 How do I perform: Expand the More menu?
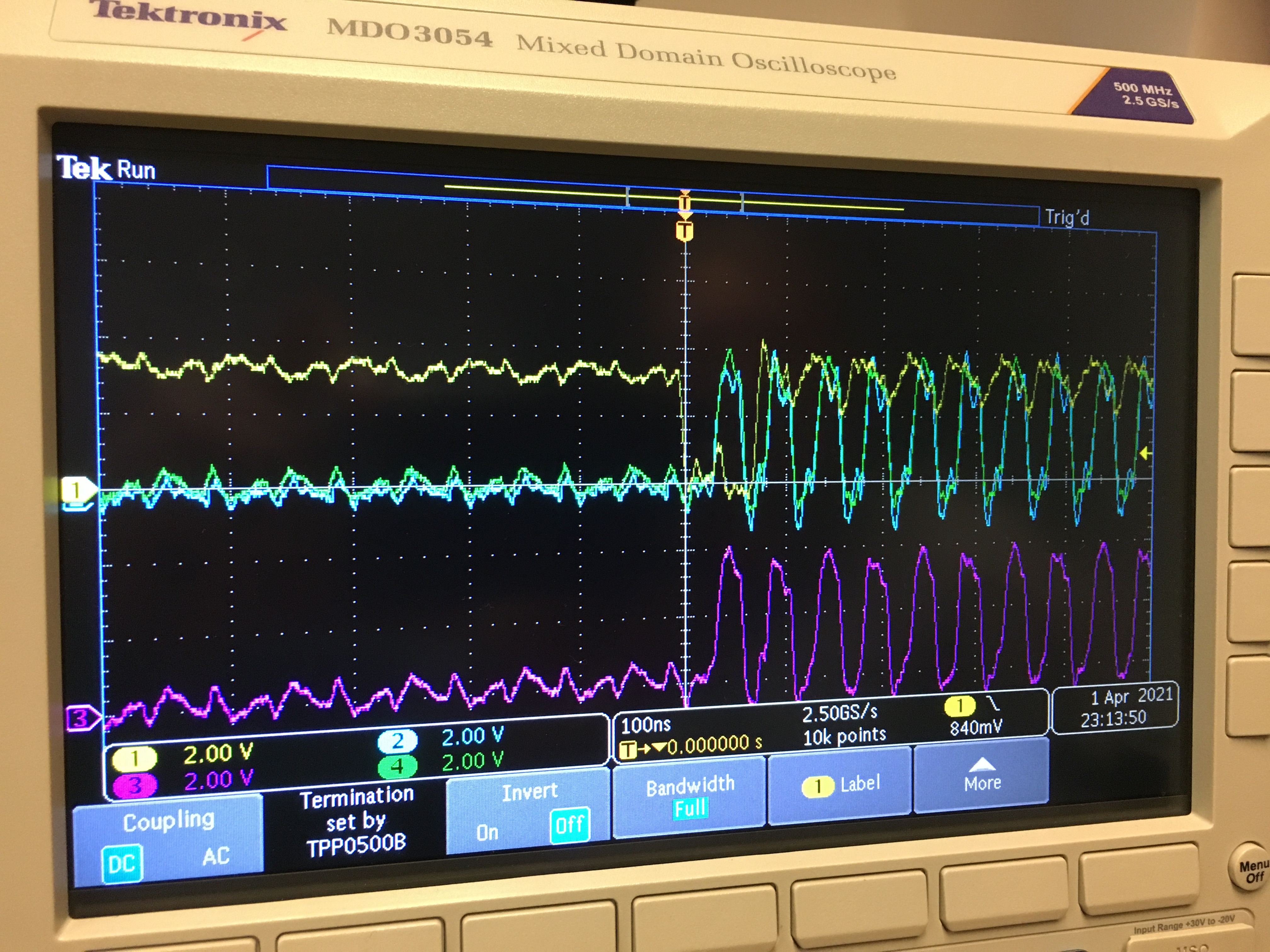point(982,776)
